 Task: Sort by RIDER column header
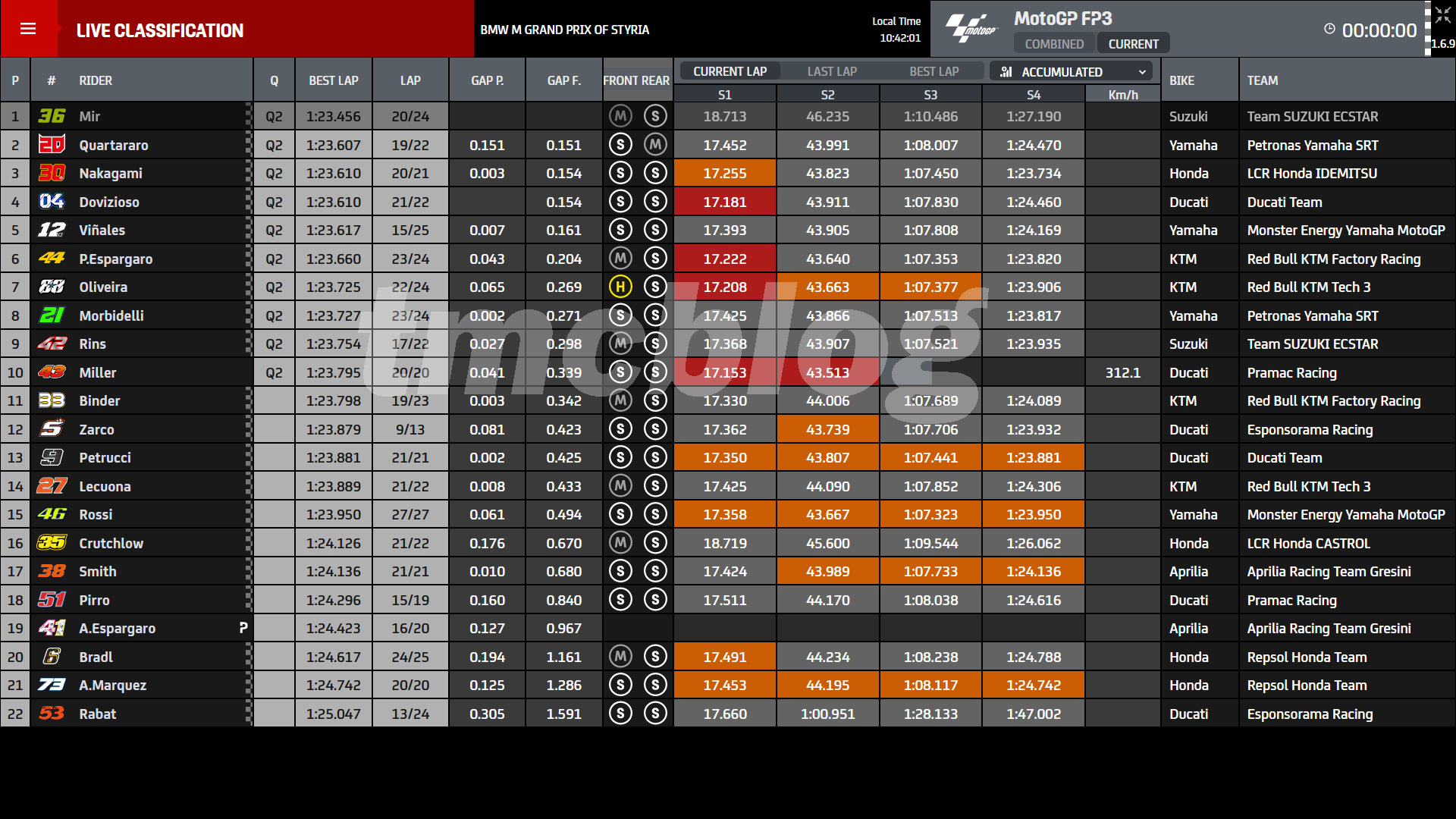pyautogui.click(x=96, y=80)
